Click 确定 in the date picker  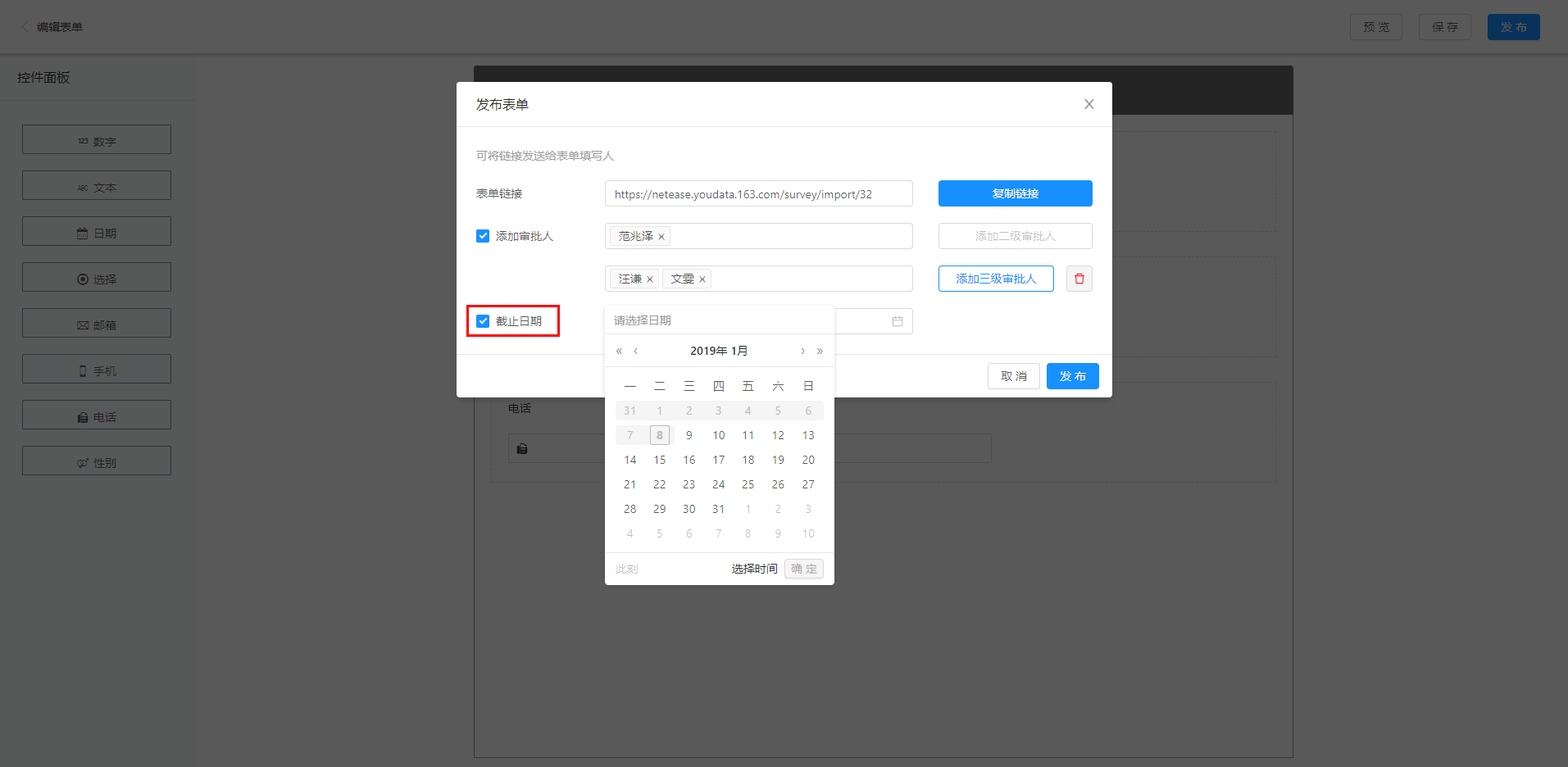click(804, 569)
